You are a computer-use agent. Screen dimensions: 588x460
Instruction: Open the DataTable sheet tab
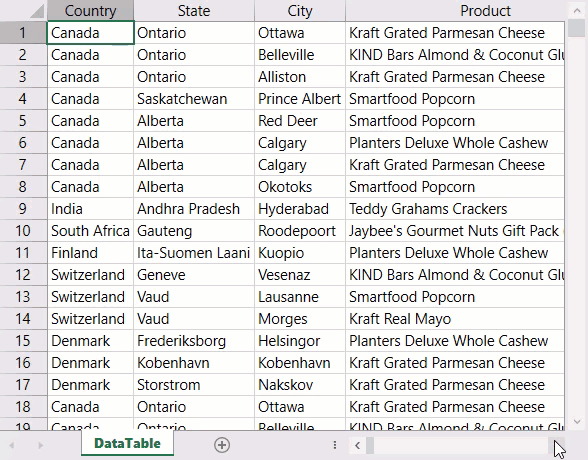128,444
